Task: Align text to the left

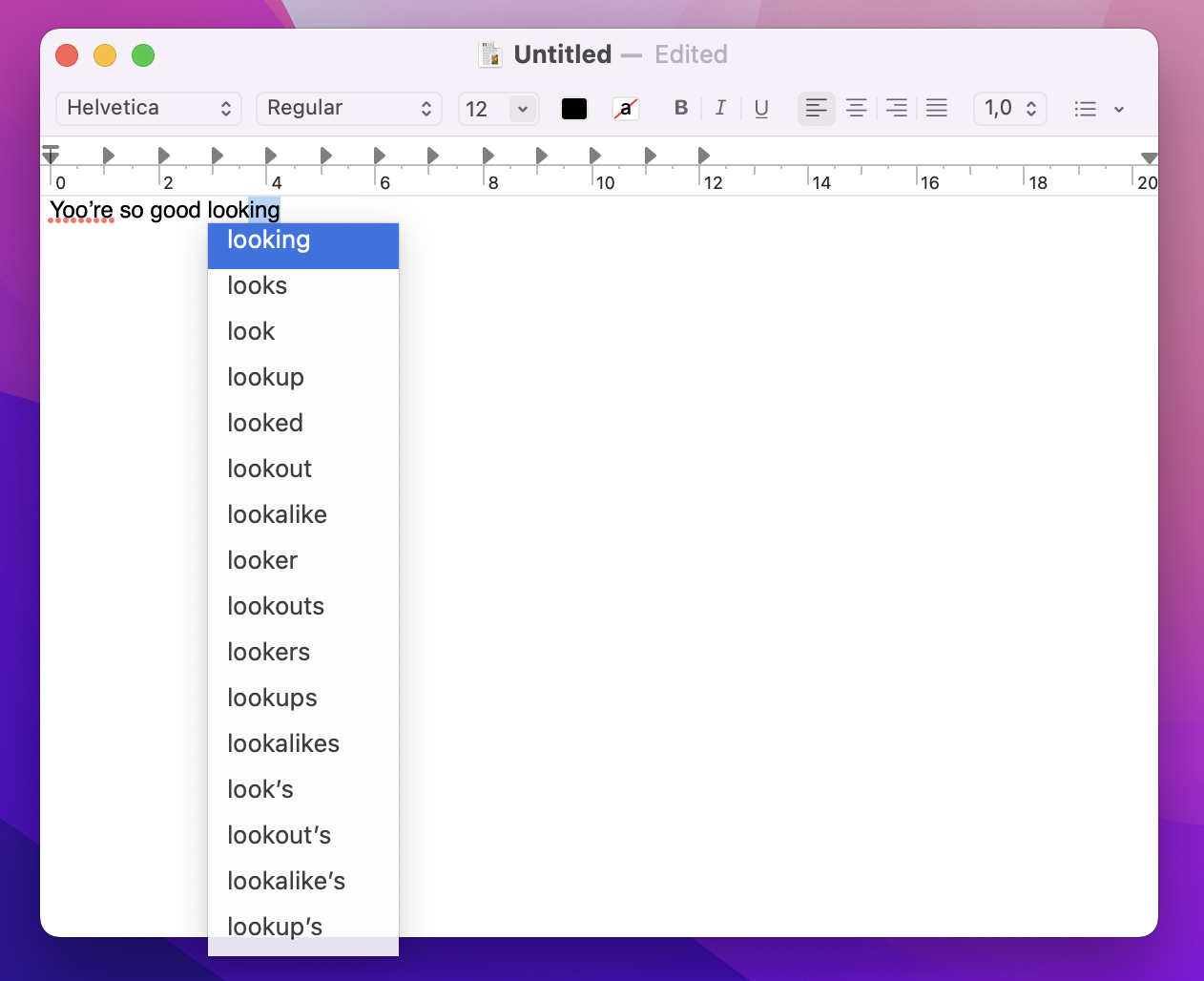Action: (x=817, y=108)
